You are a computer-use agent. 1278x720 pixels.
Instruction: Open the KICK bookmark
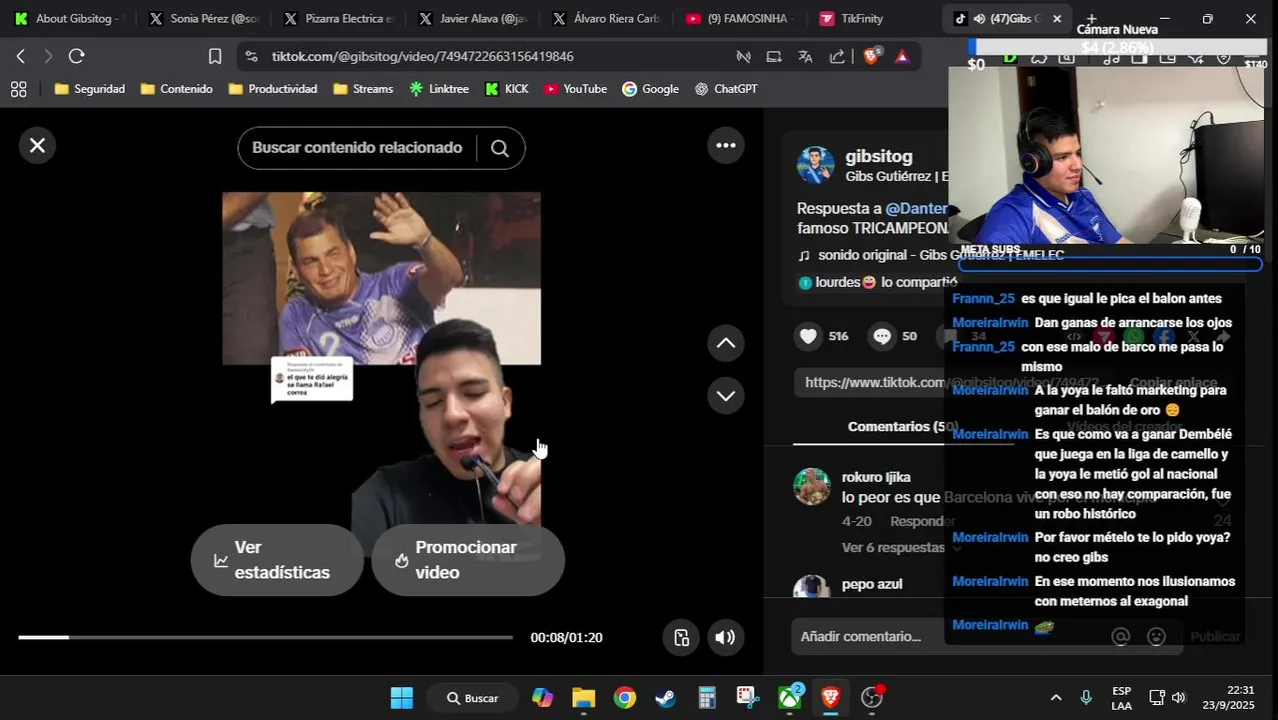506,89
